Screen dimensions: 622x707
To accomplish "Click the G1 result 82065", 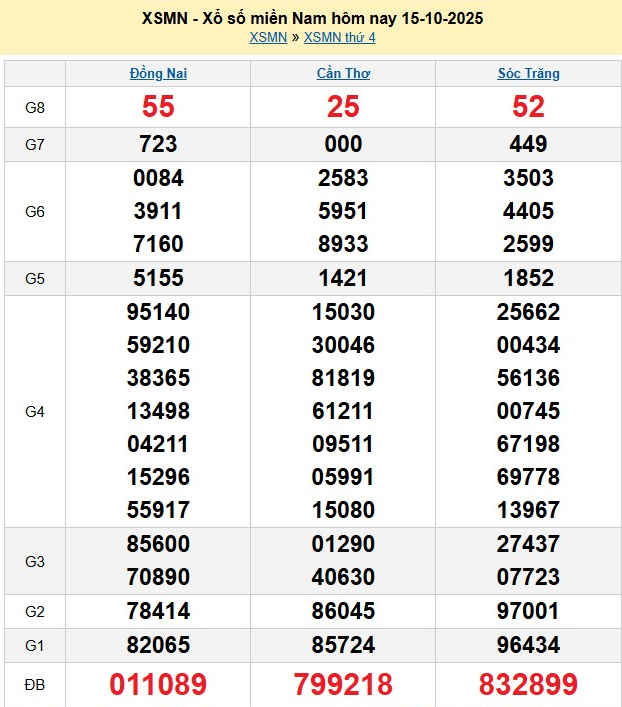I will coord(158,645).
